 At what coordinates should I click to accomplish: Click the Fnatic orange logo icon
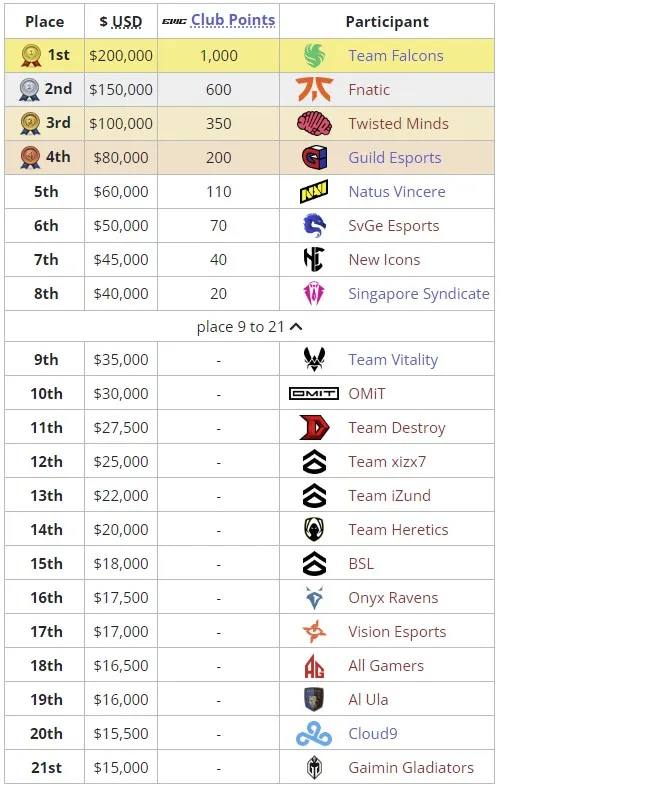314,89
